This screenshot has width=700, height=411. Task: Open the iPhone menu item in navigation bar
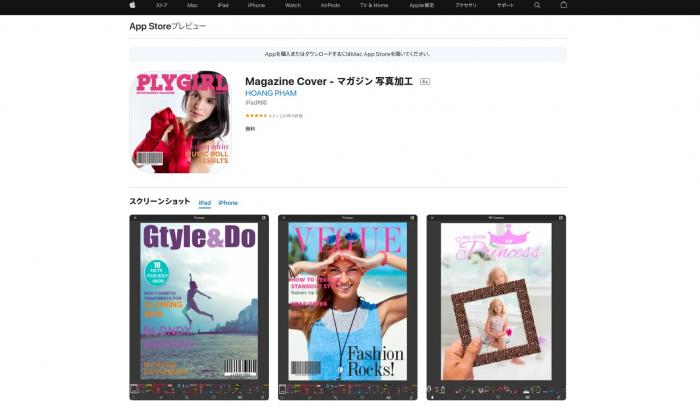[256, 5]
